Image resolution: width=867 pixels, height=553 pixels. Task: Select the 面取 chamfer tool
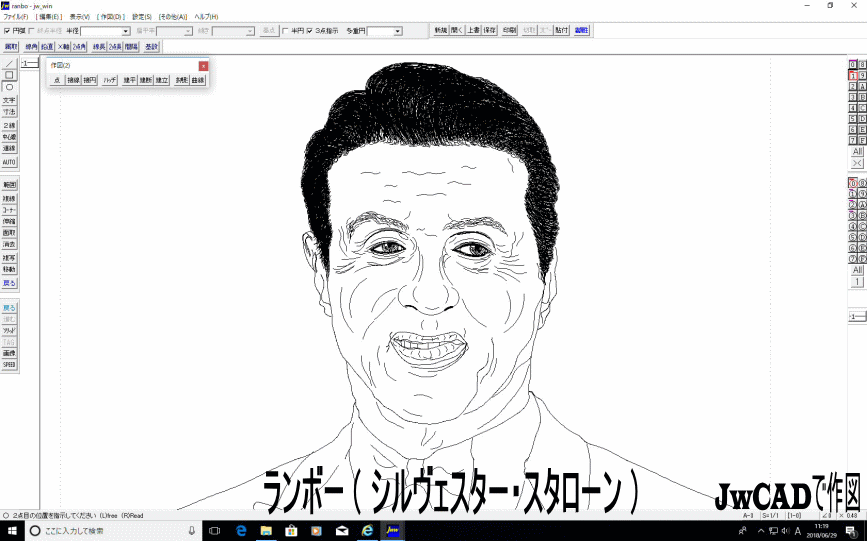9,233
